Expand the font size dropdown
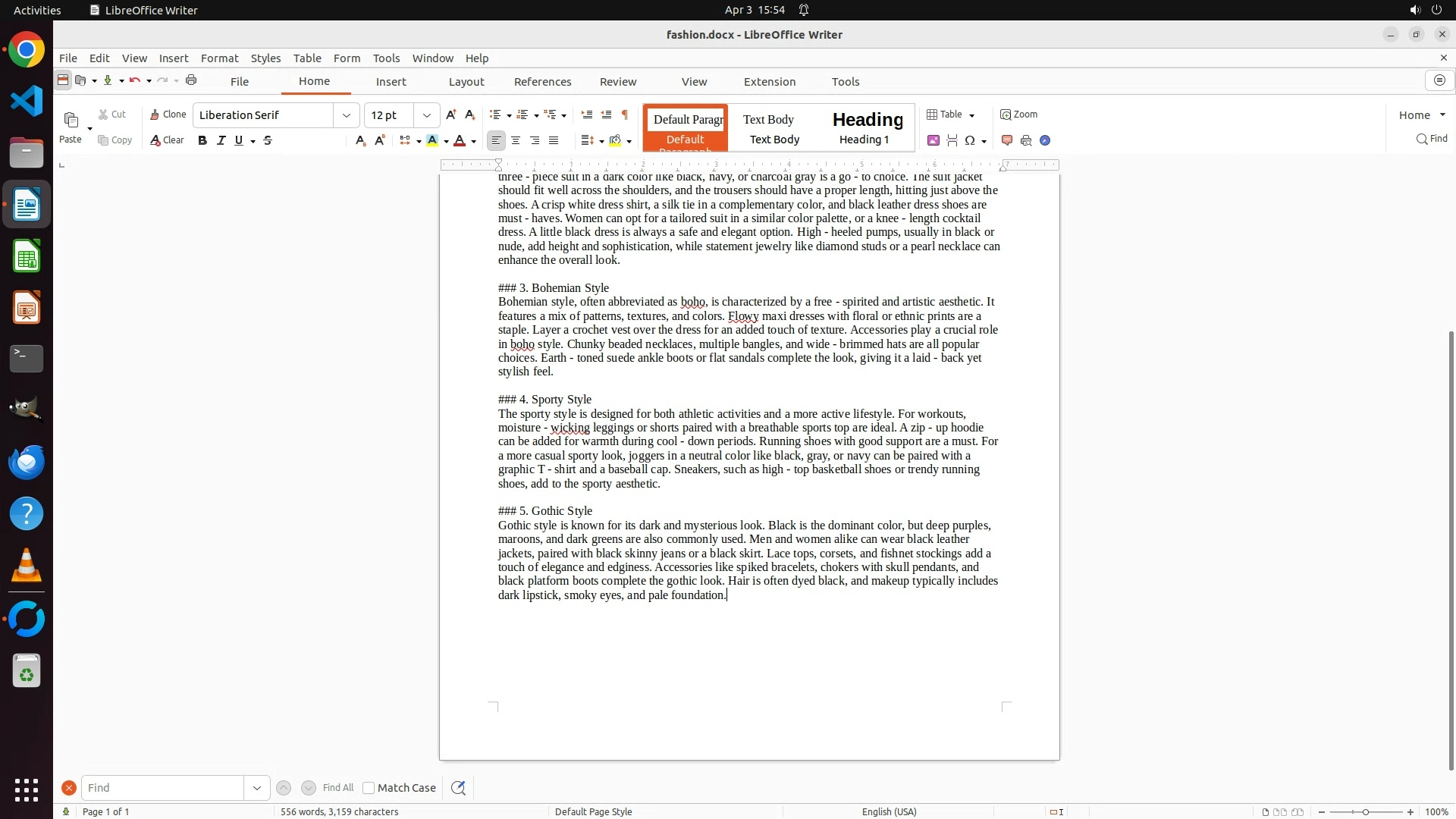Screen dimensions: 1456x819 point(427,115)
